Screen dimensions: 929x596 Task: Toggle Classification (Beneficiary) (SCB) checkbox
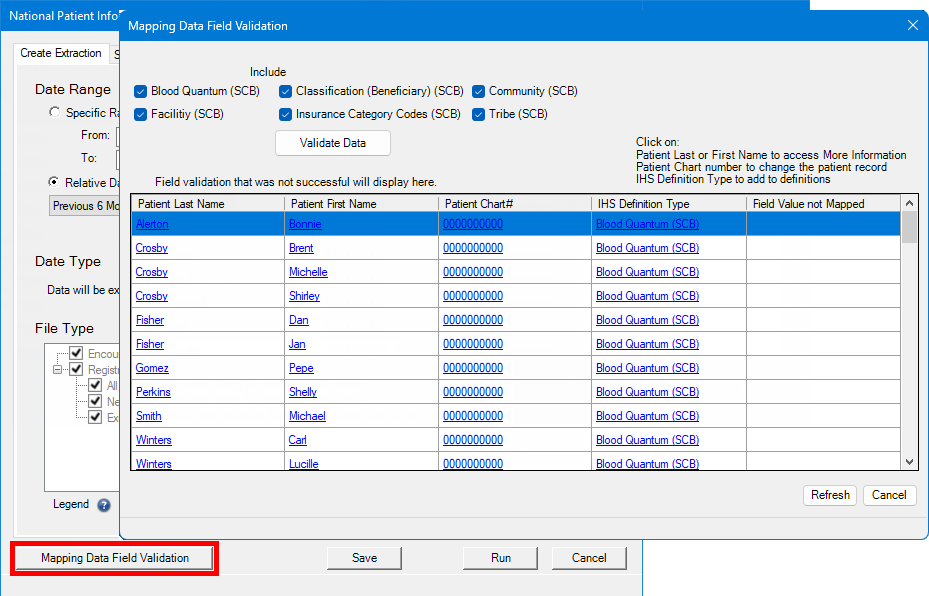(x=286, y=91)
